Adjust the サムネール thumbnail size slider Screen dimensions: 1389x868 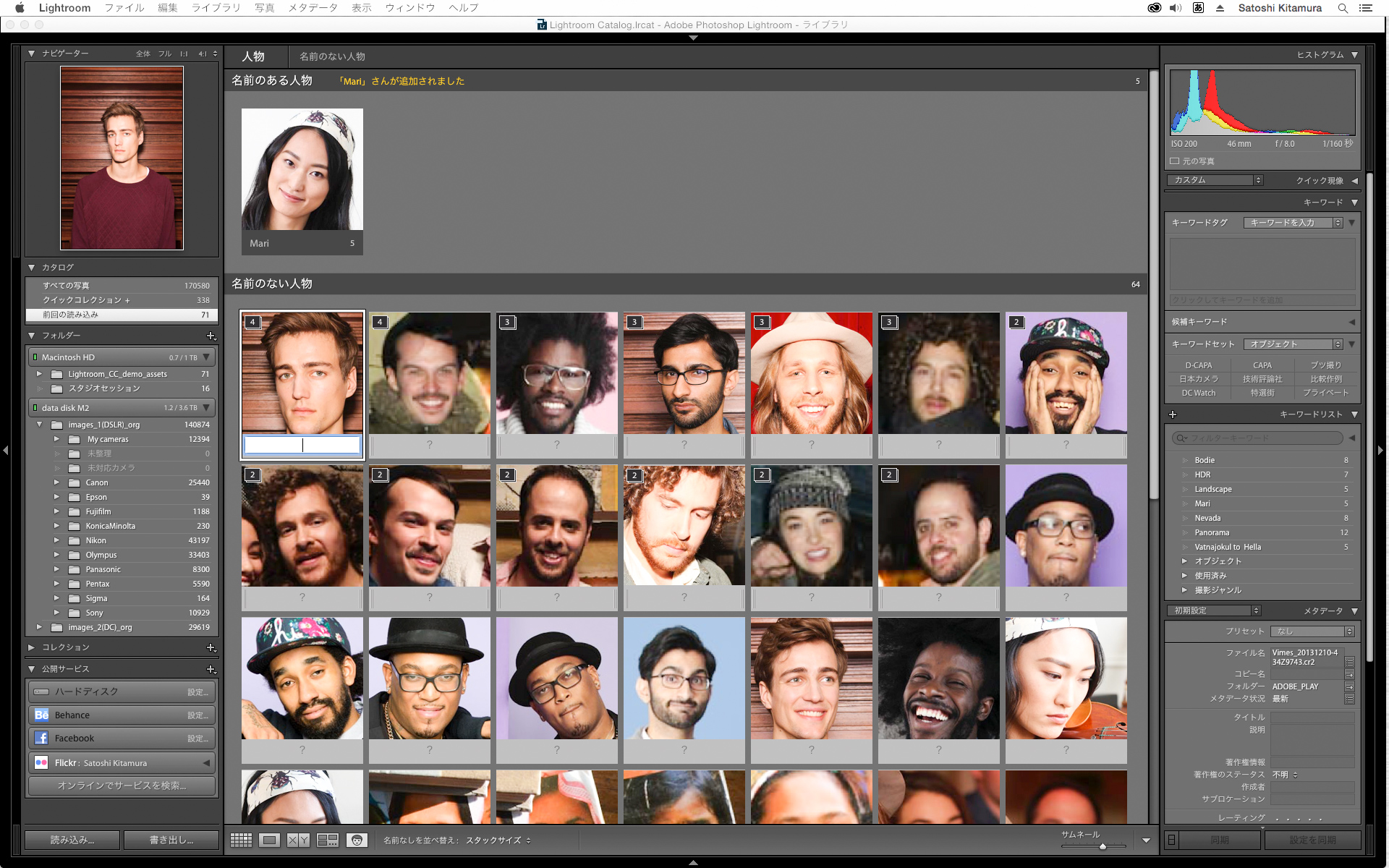(x=1102, y=846)
